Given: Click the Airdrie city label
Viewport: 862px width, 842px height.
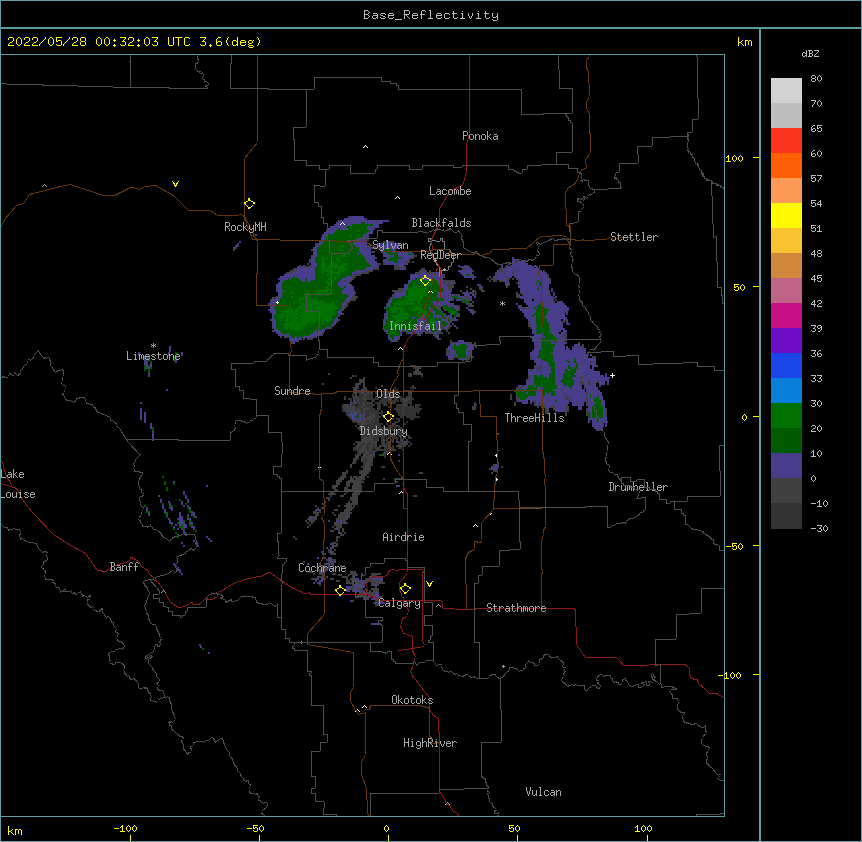Looking at the screenshot, I should click(x=403, y=537).
